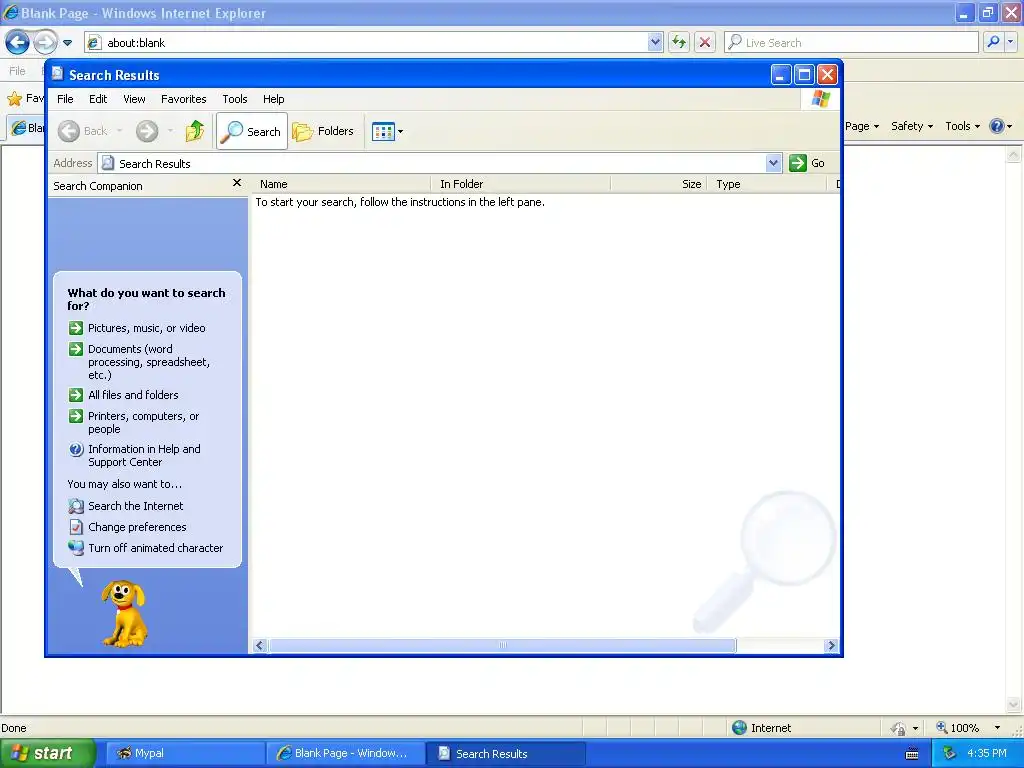Click the Internet security zone status
Image resolution: width=1024 pixels, height=768 pixels.
click(x=761, y=728)
